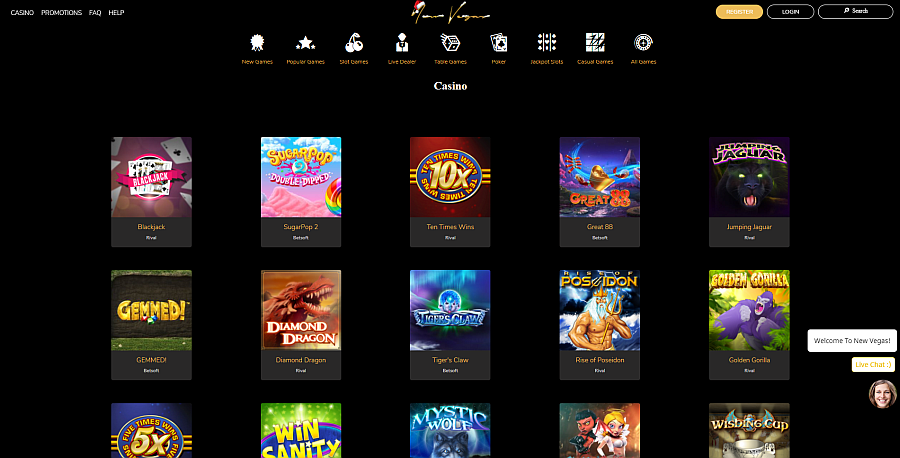Click the New Vegas logo
The image size is (900, 458).
(x=450, y=13)
